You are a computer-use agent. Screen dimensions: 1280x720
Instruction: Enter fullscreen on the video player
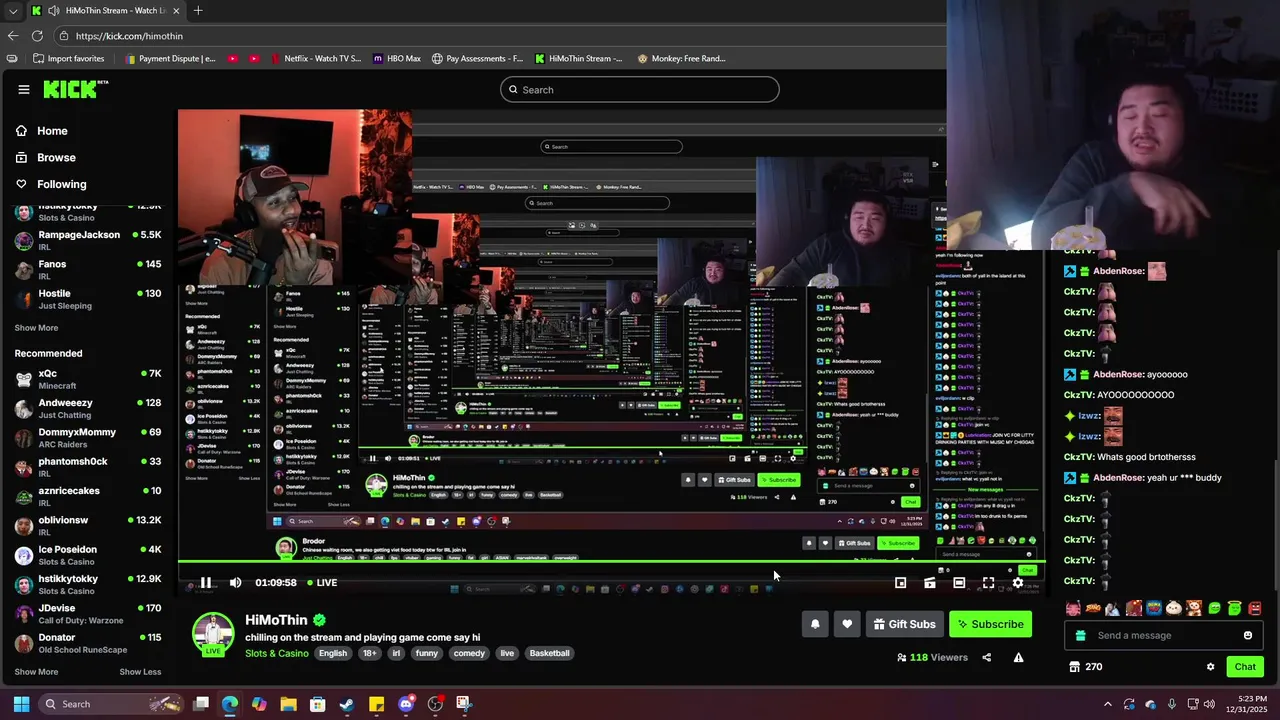tap(988, 583)
